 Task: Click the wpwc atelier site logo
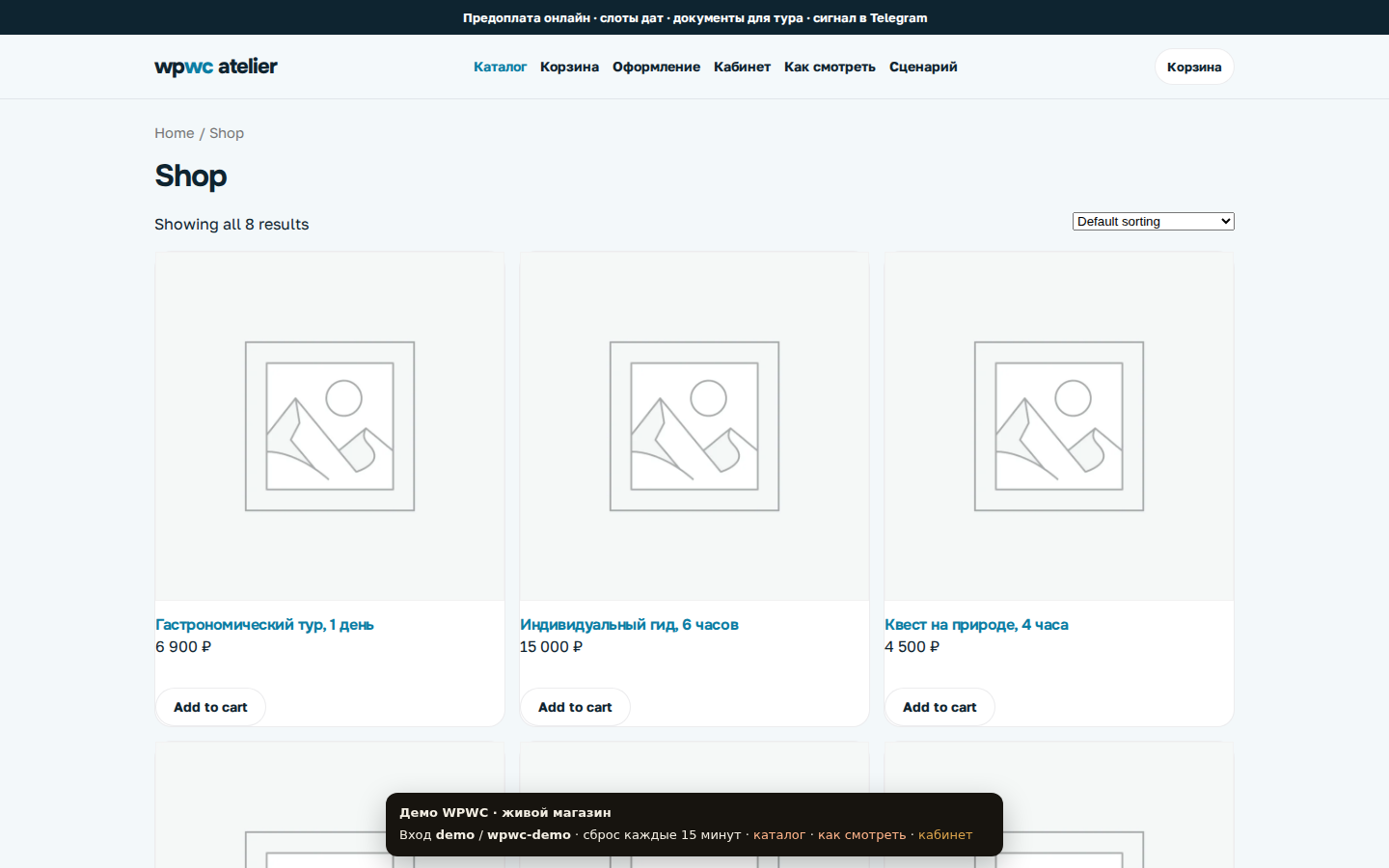coord(216,67)
